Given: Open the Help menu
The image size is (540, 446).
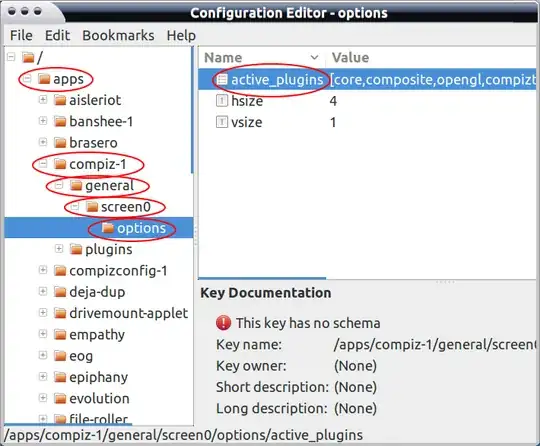Looking at the screenshot, I should point(181,35).
